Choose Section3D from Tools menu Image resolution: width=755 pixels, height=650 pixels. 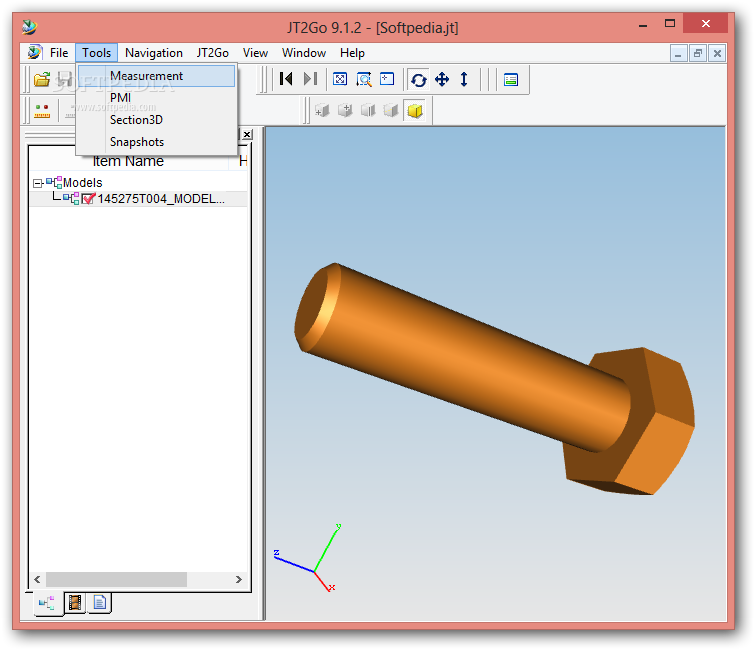pos(156,120)
